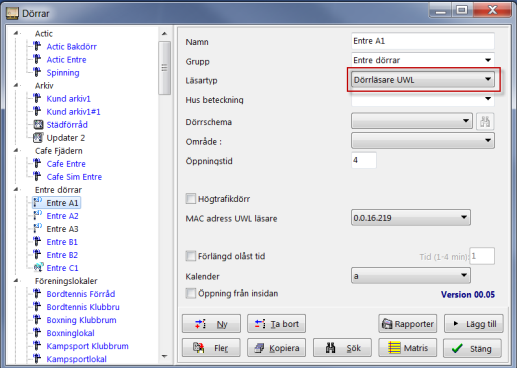517x368 pixels.
Task: Click the Tid (1-4 min) field
Action: pos(482,256)
